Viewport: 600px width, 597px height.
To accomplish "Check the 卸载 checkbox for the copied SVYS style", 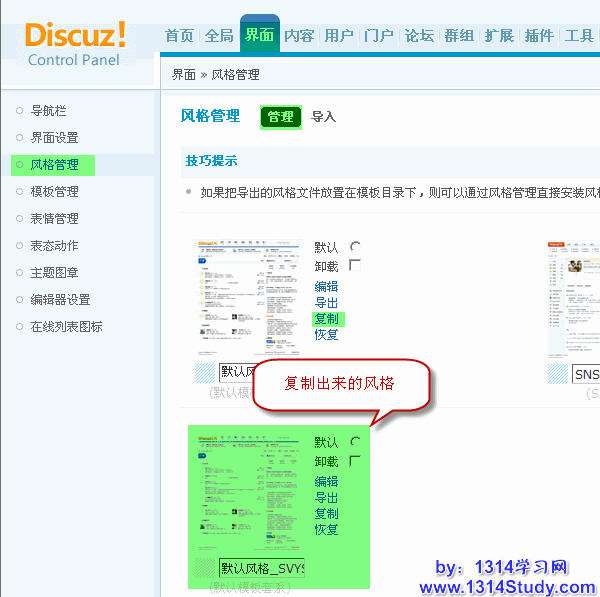I will pyautogui.click(x=355, y=461).
